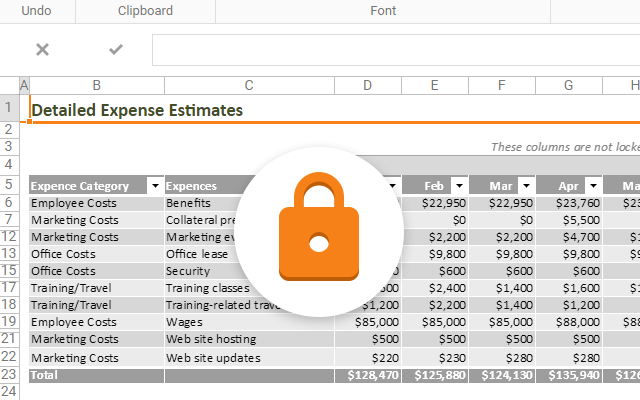This screenshot has height=400, width=640.
Task: Click the cancel X icon beside formula bar
Action: click(x=42, y=49)
